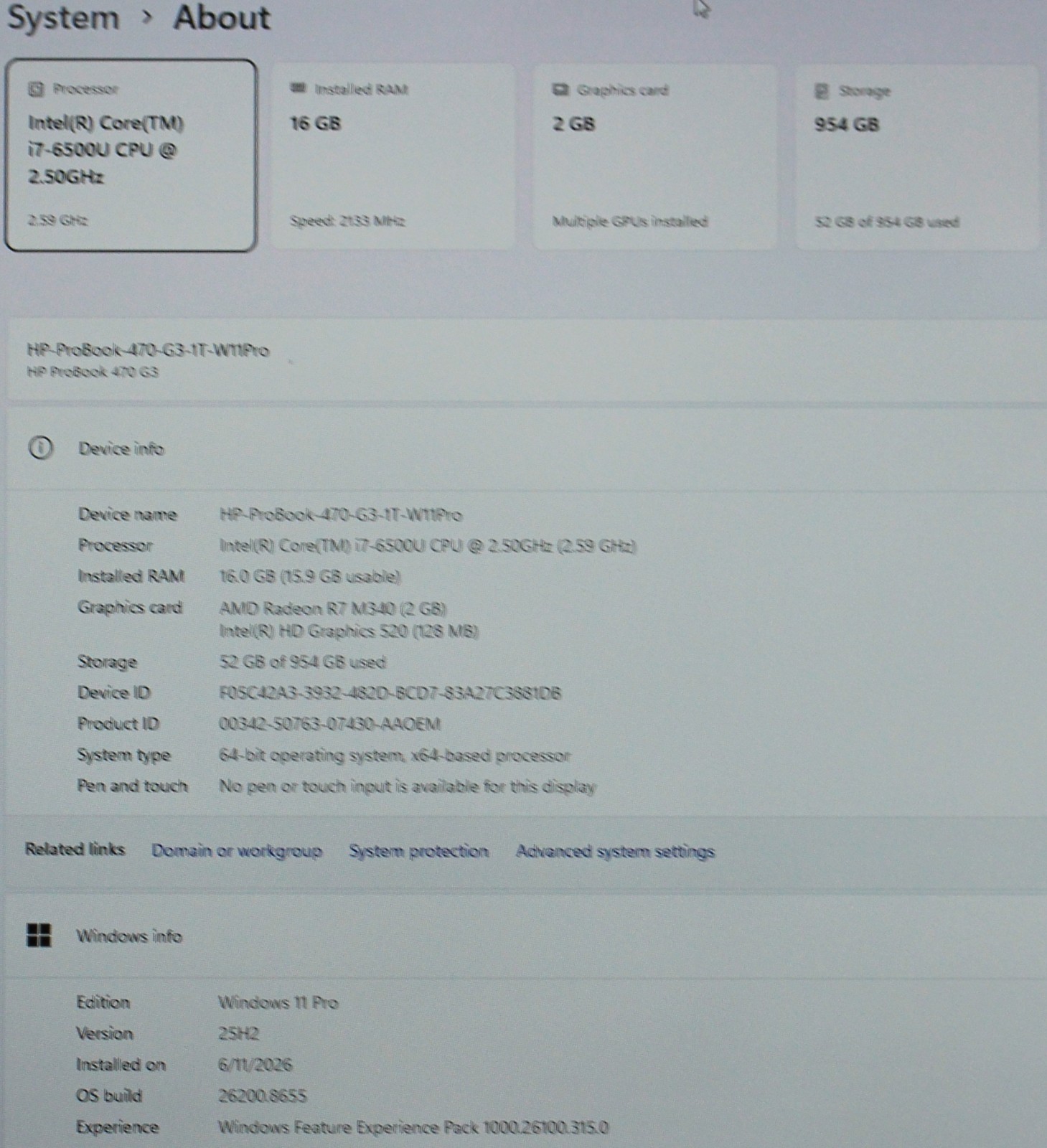Click Multiple GPUs installed text
This screenshot has height=1148, width=1047.
pos(630,222)
